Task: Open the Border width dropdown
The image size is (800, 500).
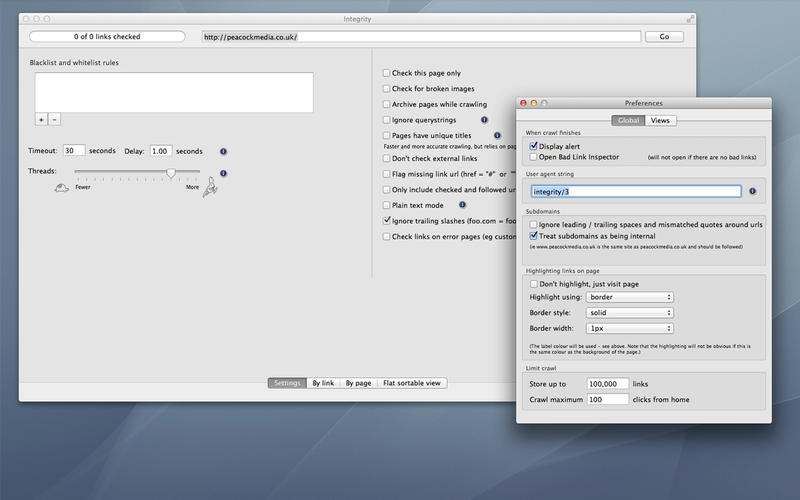Action: pos(631,328)
